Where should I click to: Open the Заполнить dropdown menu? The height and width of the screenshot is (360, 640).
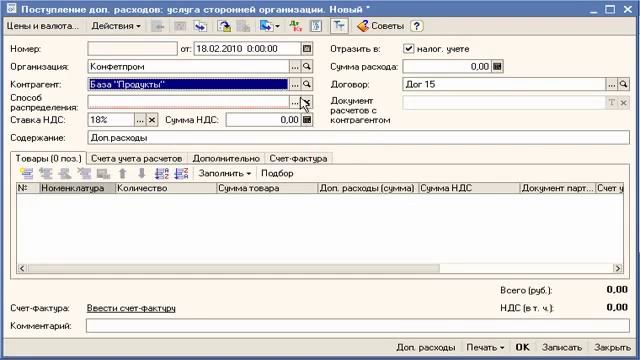point(224,173)
